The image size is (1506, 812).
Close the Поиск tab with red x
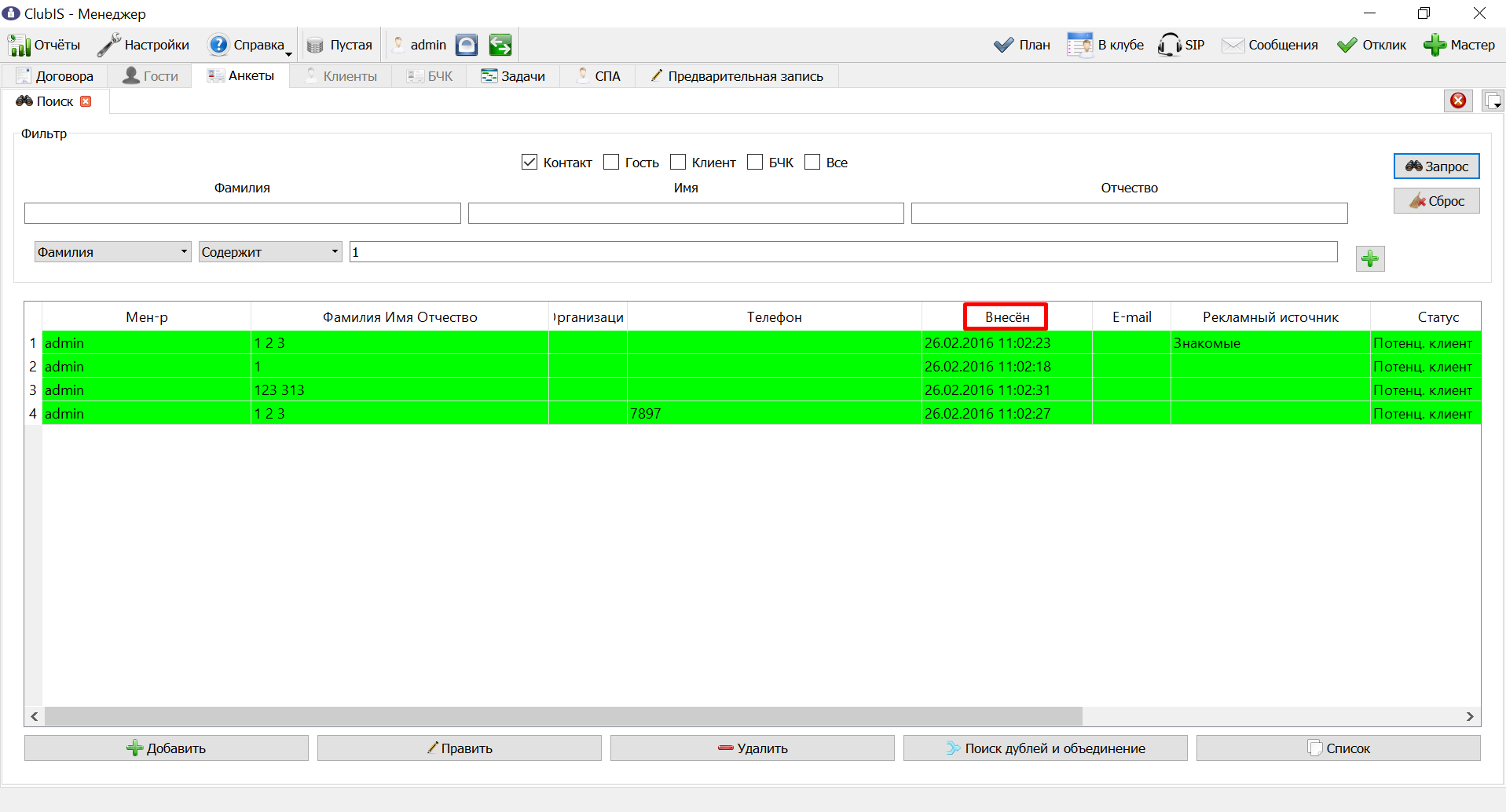point(86,101)
